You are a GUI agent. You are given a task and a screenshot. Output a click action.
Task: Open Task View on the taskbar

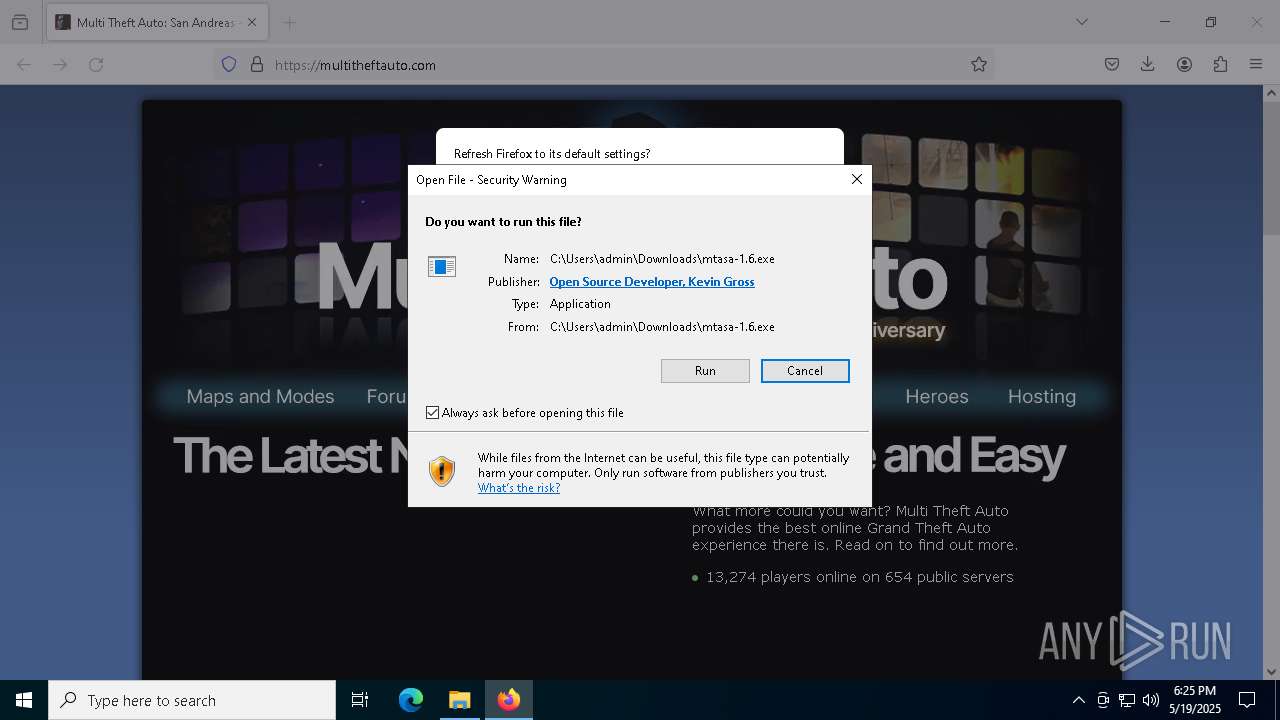pyautogui.click(x=360, y=700)
